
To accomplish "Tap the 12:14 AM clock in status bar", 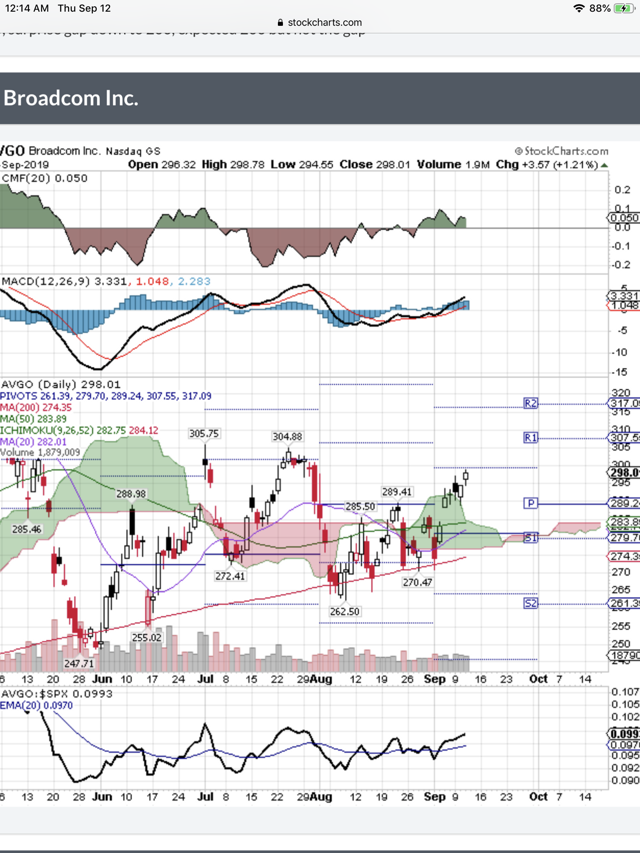I will 27,8.
